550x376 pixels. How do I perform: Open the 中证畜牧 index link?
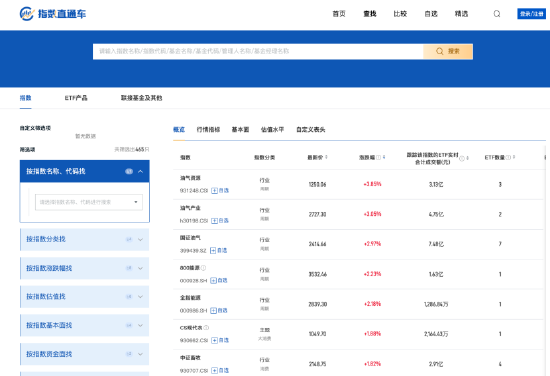pos(190,358)
